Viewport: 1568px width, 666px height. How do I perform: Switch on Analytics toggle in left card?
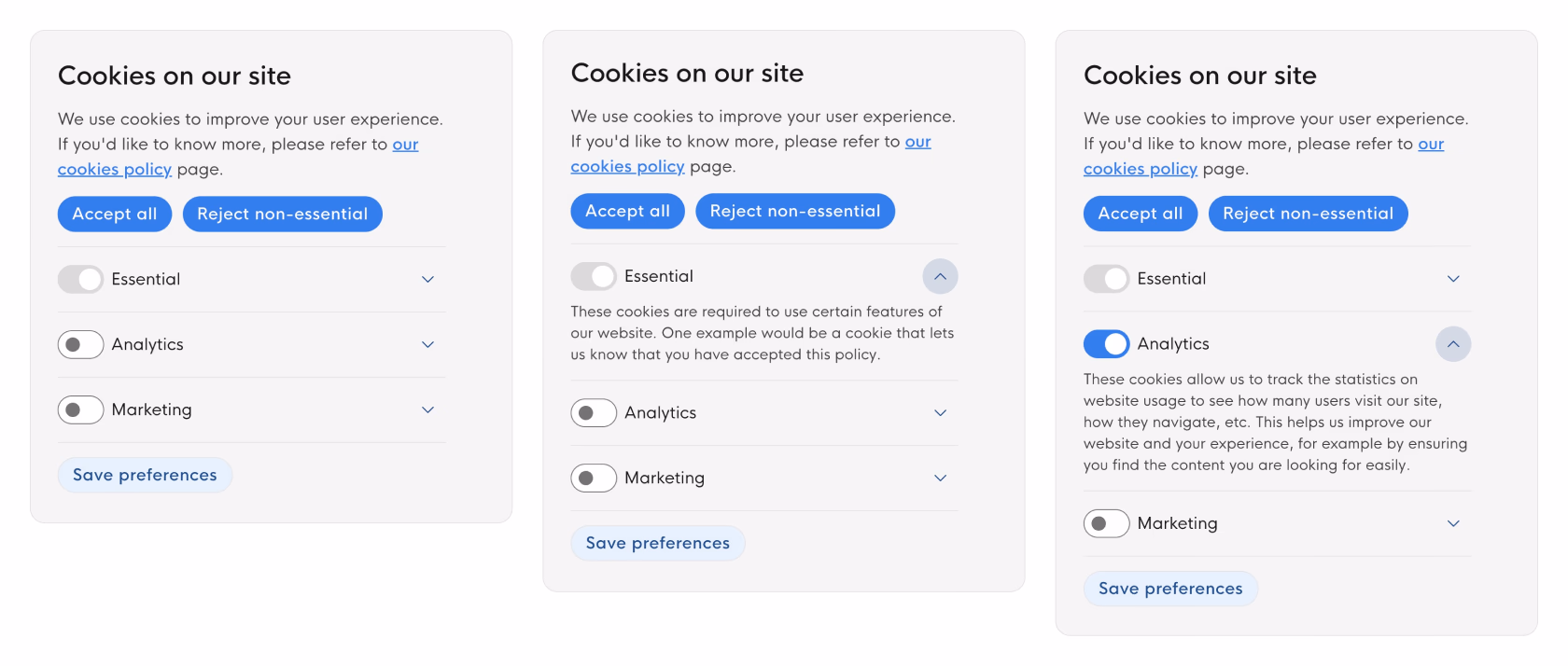coord(80,344)
